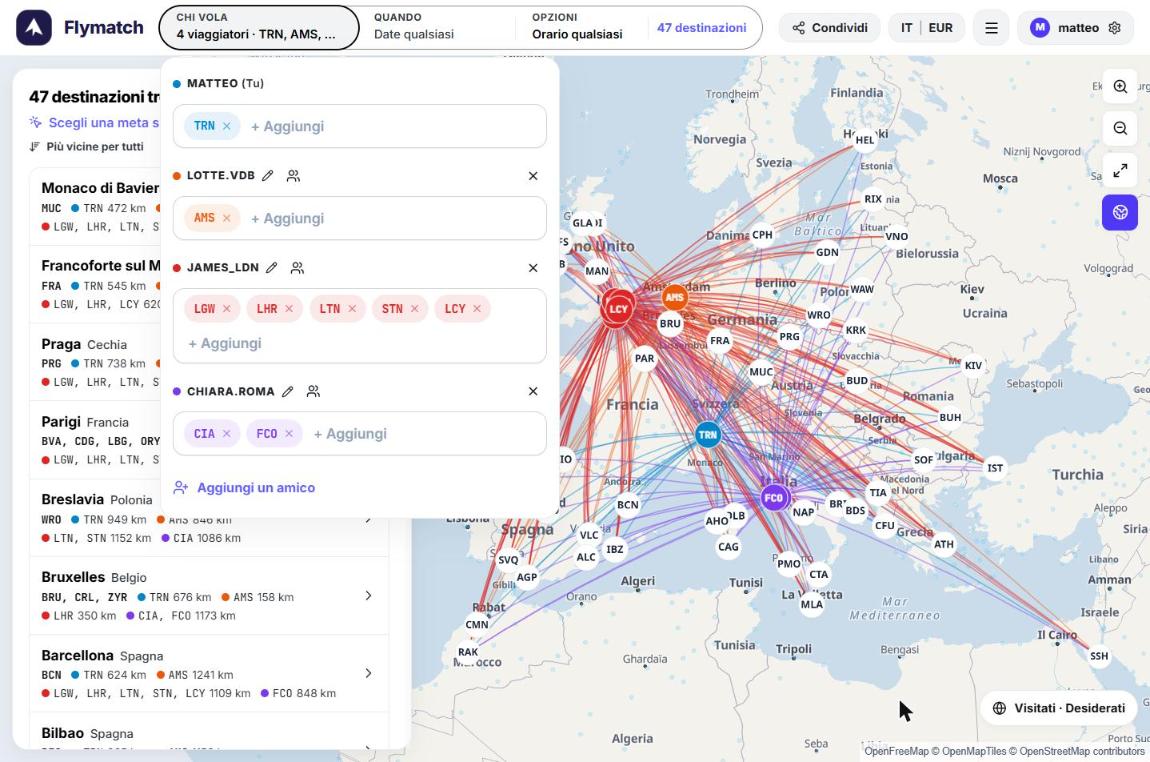Zoom out on the map
1150x762 pixels.
[x=1120, y=128]
